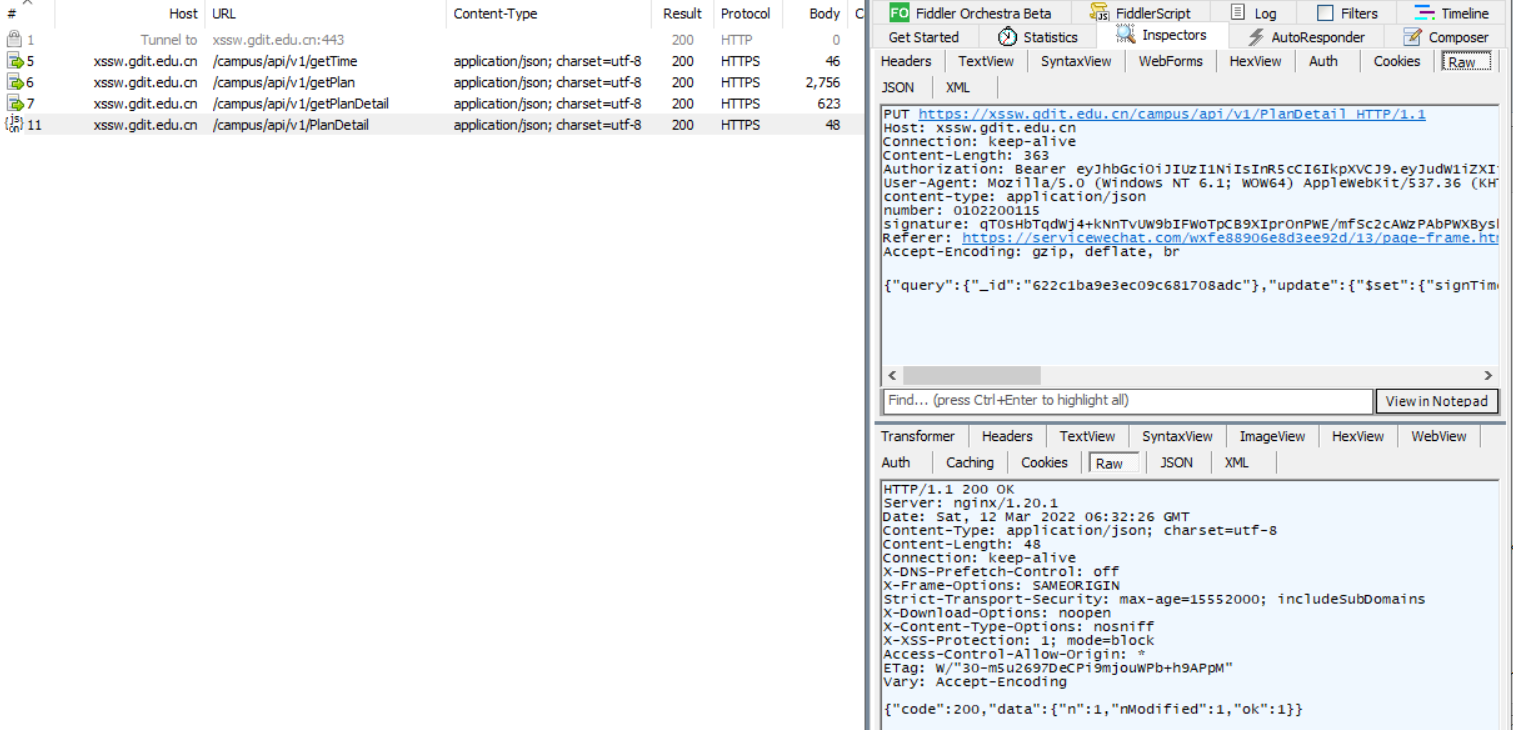The width and height of the screenshot is (1513, 730).
Task: Open the request JSON tab
Action: click(x=898, y=87)
